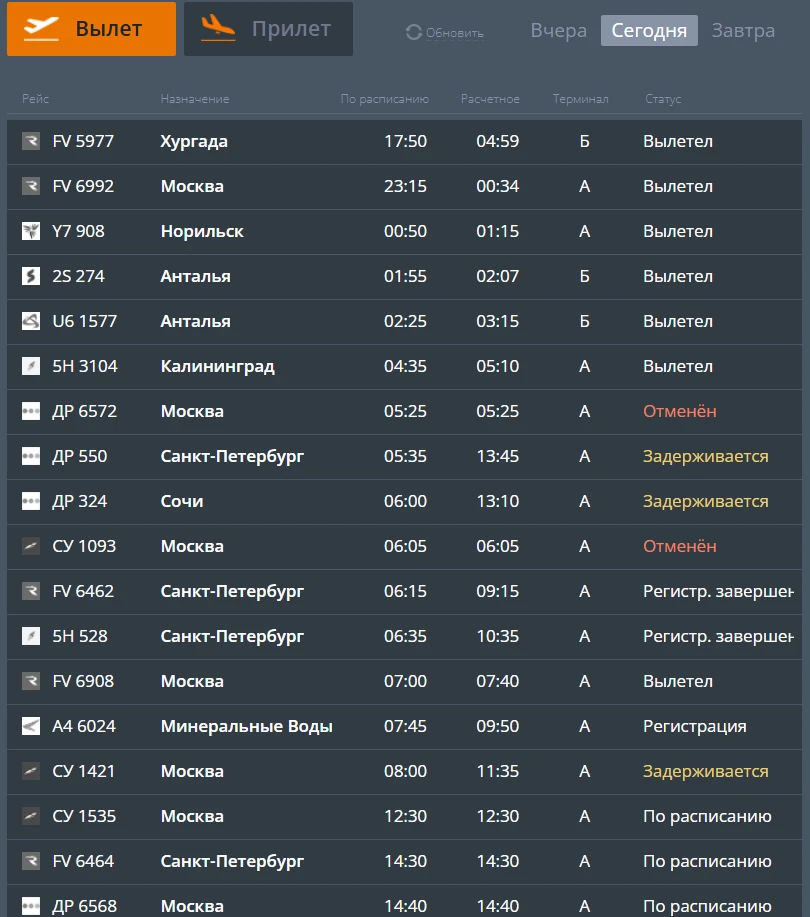This screenshot has width=810, height=917.
Task: Click the Обновить refresh link
Action: click(x=454, y=33)
